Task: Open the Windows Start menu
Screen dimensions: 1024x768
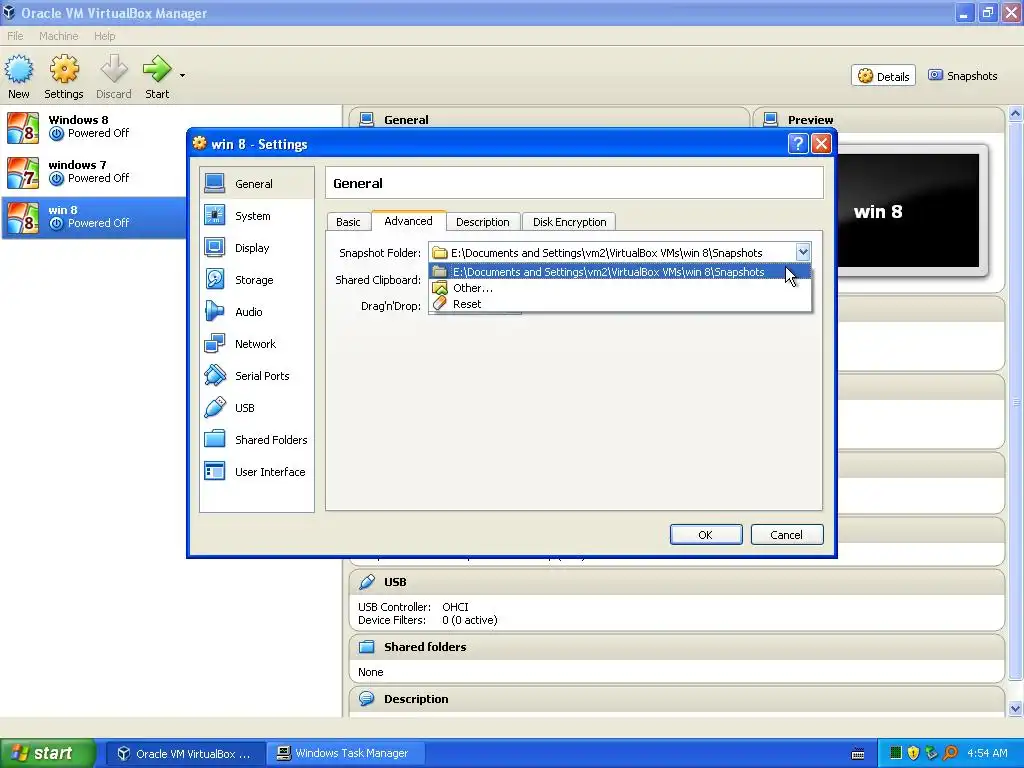Action: 47,754
